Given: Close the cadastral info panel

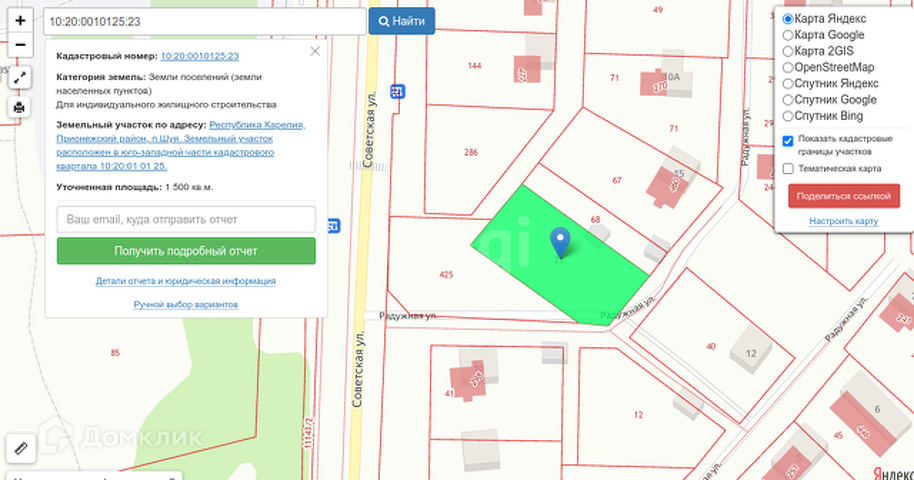Looking at the screenshot, I should (x=315, y=51).
